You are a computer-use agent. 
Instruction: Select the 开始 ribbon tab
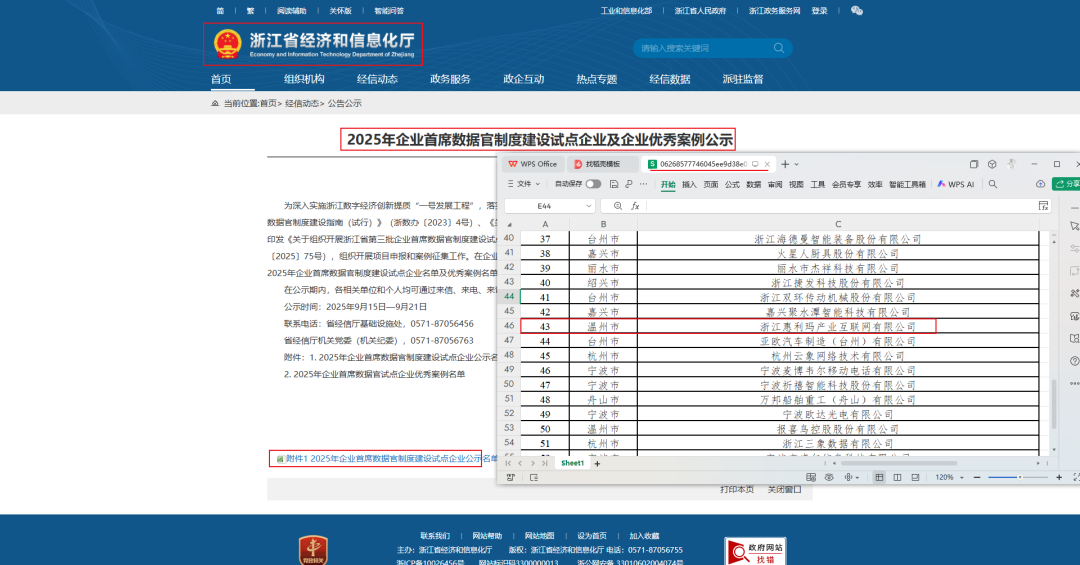coord(668,184)
